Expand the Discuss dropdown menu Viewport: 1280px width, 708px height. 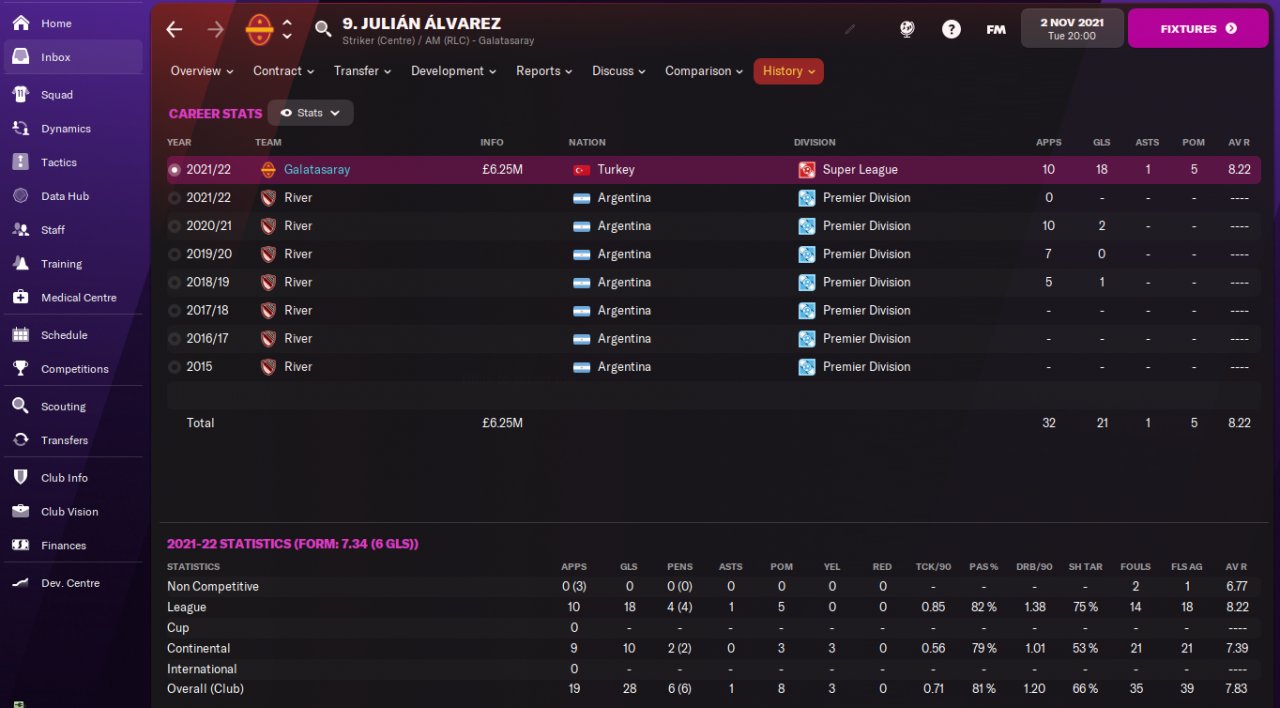[x=618, y=71]
